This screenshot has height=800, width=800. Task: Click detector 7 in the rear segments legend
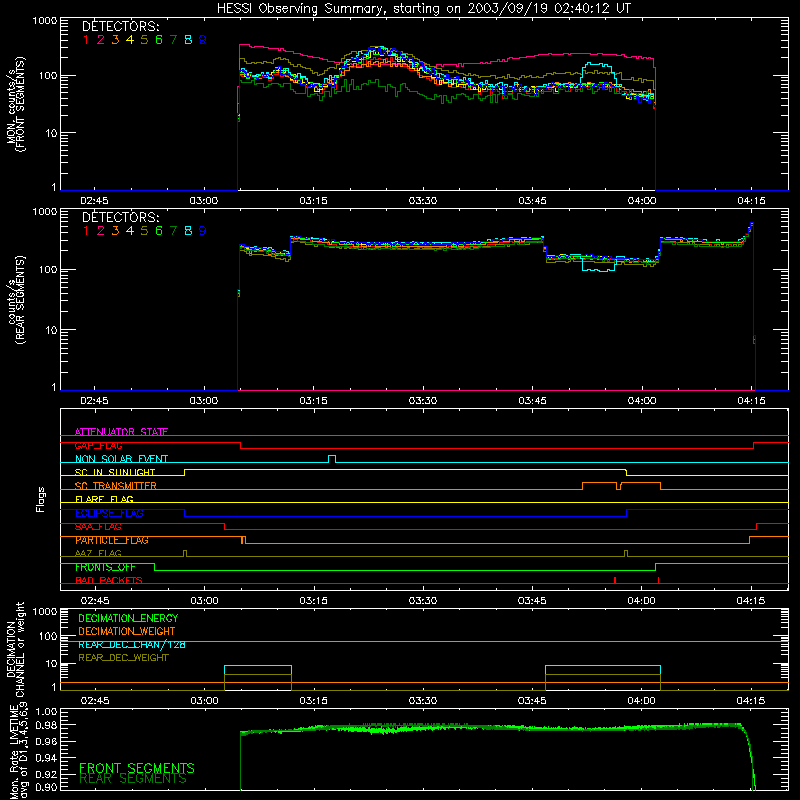pyautogui.click(x=173, y=231)
